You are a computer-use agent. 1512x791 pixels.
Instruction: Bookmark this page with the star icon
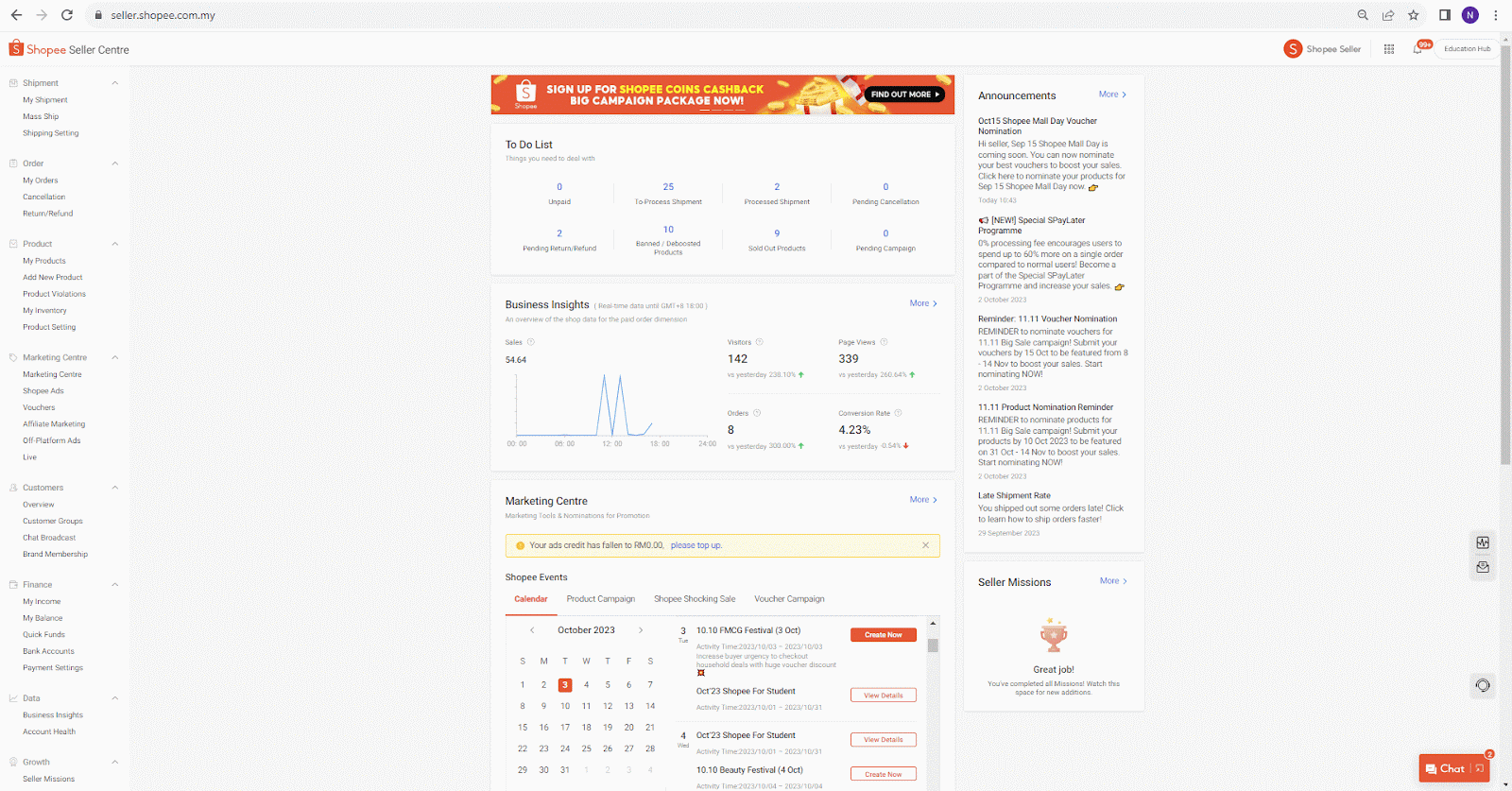coord(1414,15)
